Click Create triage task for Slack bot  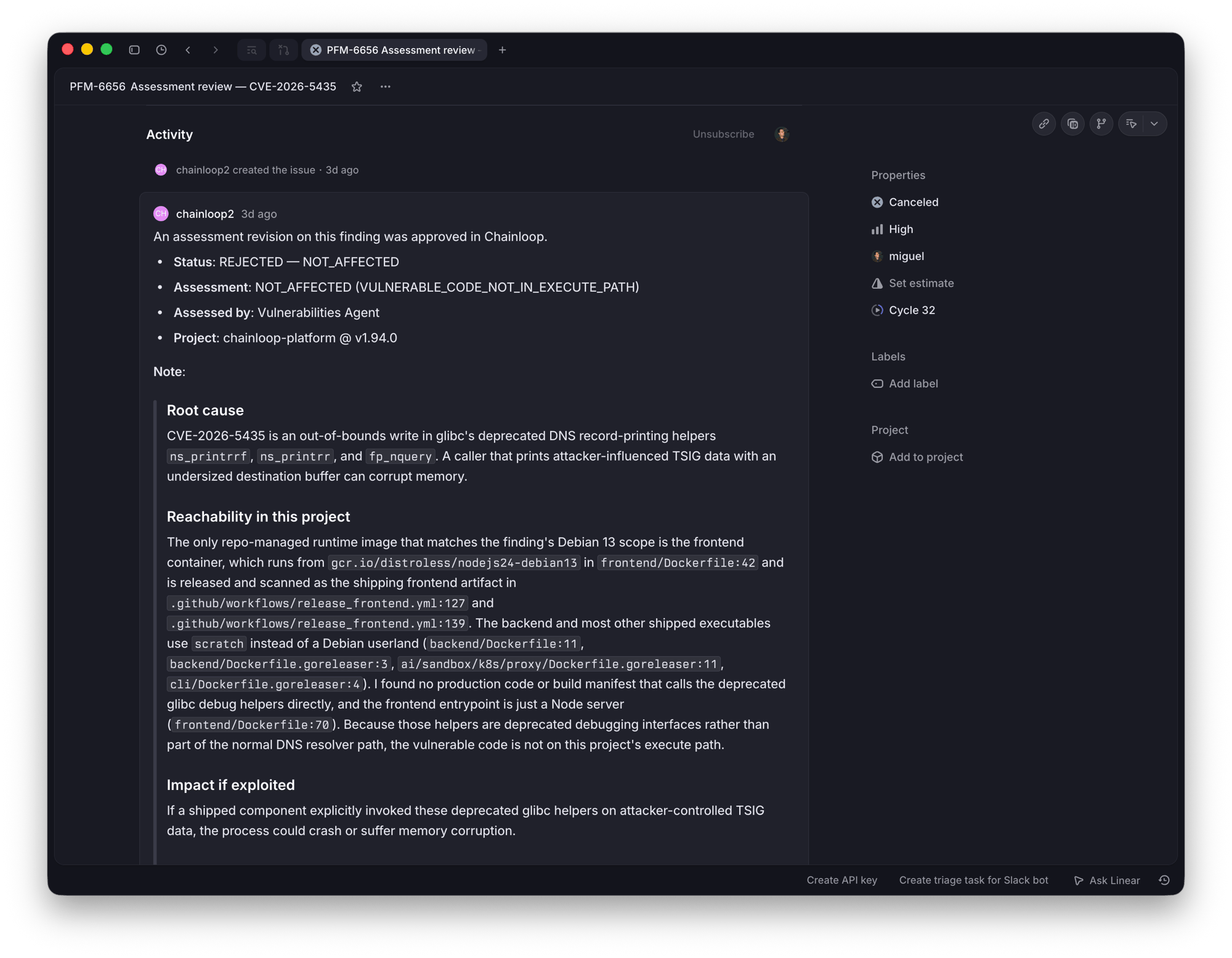(x=973, y=880)
